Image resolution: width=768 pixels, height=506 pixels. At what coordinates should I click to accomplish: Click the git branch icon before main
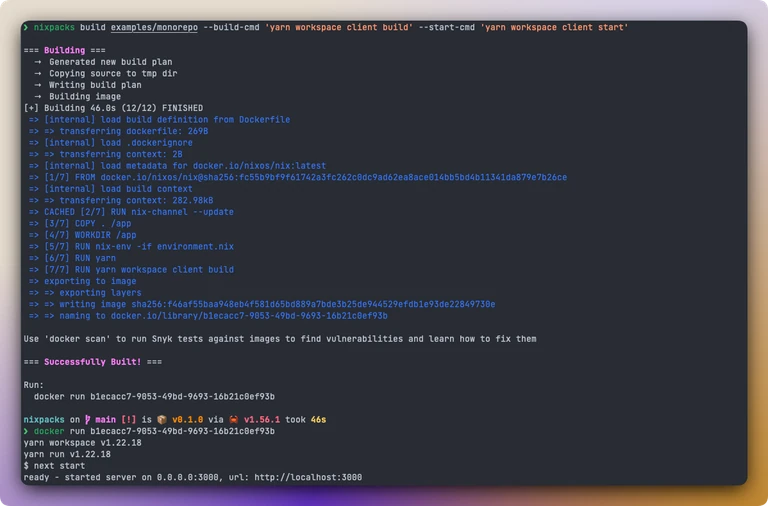(x=88, y=420)
